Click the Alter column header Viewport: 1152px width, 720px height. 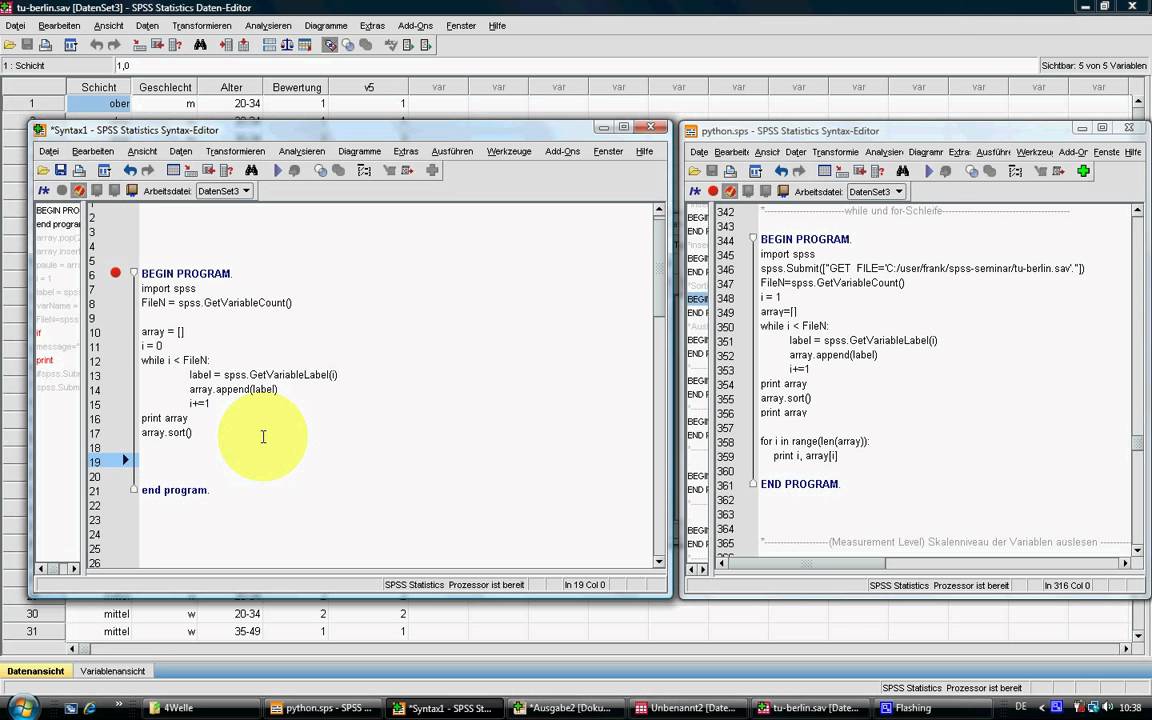pos(231,87)
